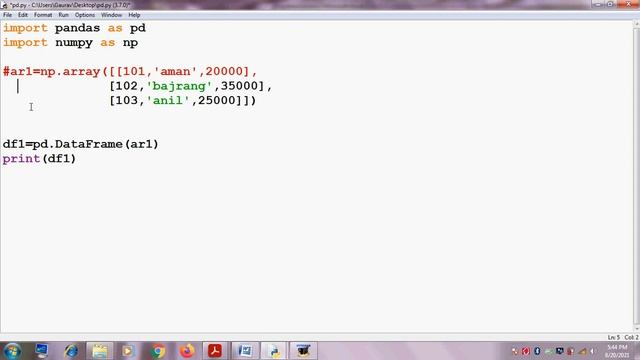Open Windows Explorer folder icon

(x=100, y=351)
